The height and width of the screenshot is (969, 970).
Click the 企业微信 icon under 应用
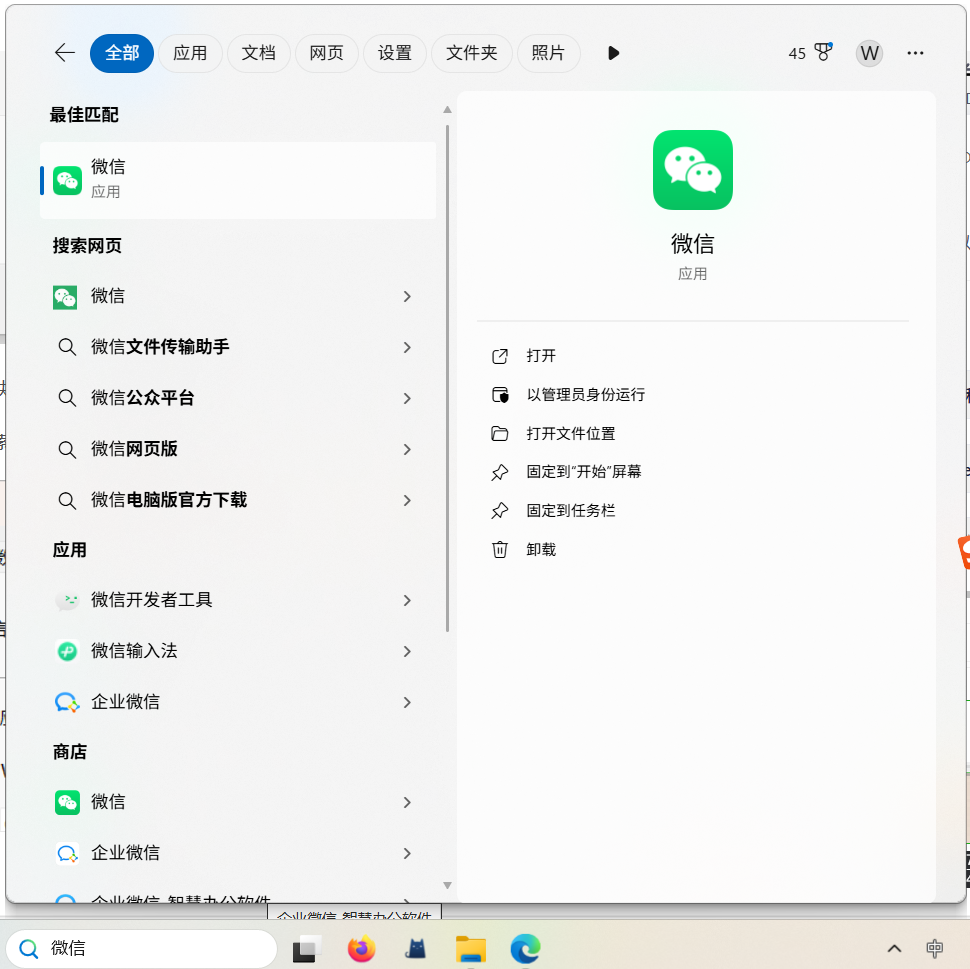[x=67, y=702]
